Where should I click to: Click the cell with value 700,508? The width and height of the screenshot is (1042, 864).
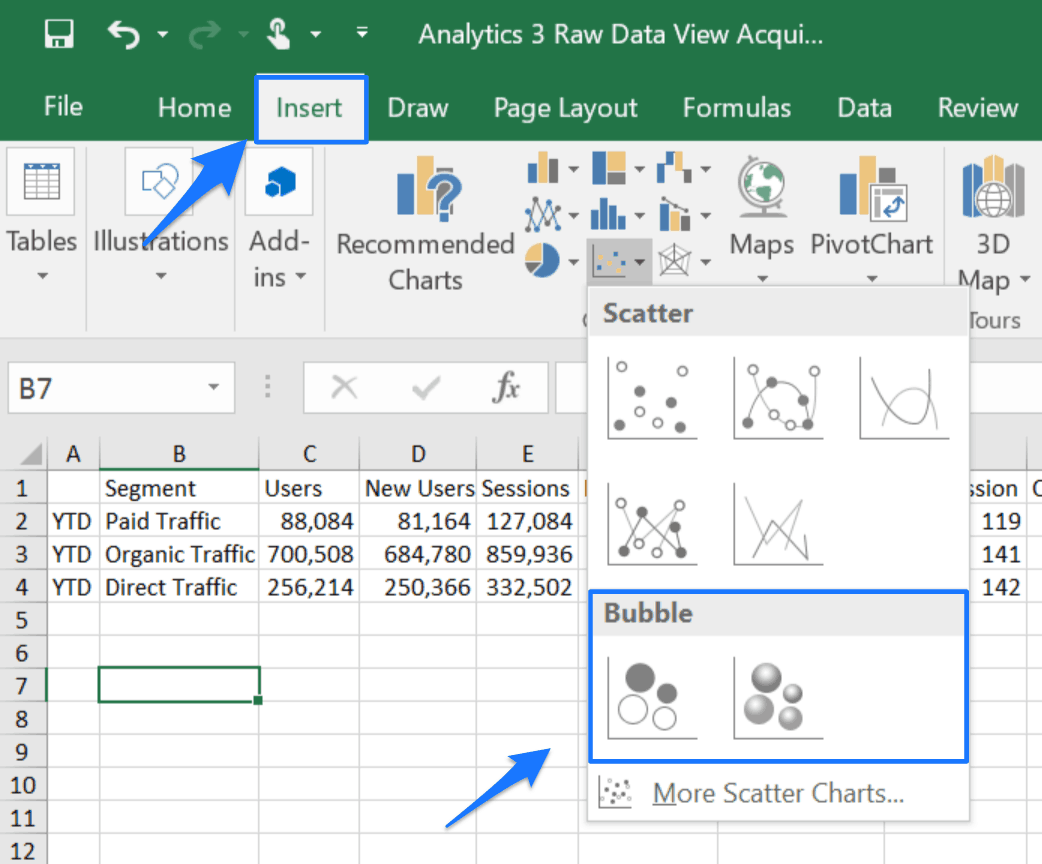pyautogui.click(x=309, y=554)
